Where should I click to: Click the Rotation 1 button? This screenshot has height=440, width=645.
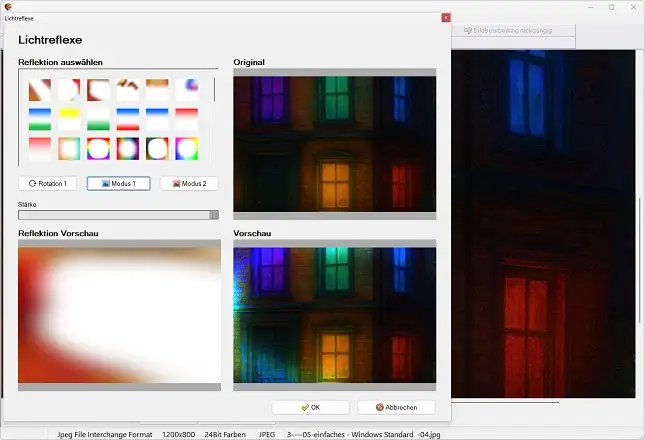[48, 184]
